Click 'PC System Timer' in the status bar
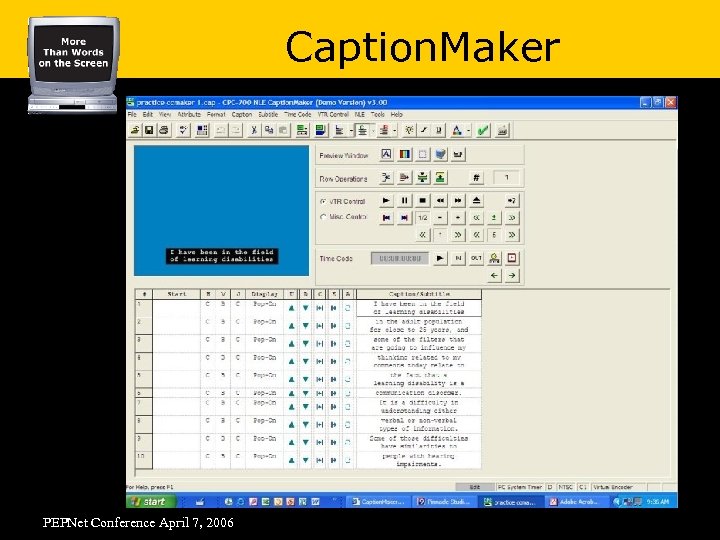The width and height of the screenshot is (720, 540). [x=520, y=487]
